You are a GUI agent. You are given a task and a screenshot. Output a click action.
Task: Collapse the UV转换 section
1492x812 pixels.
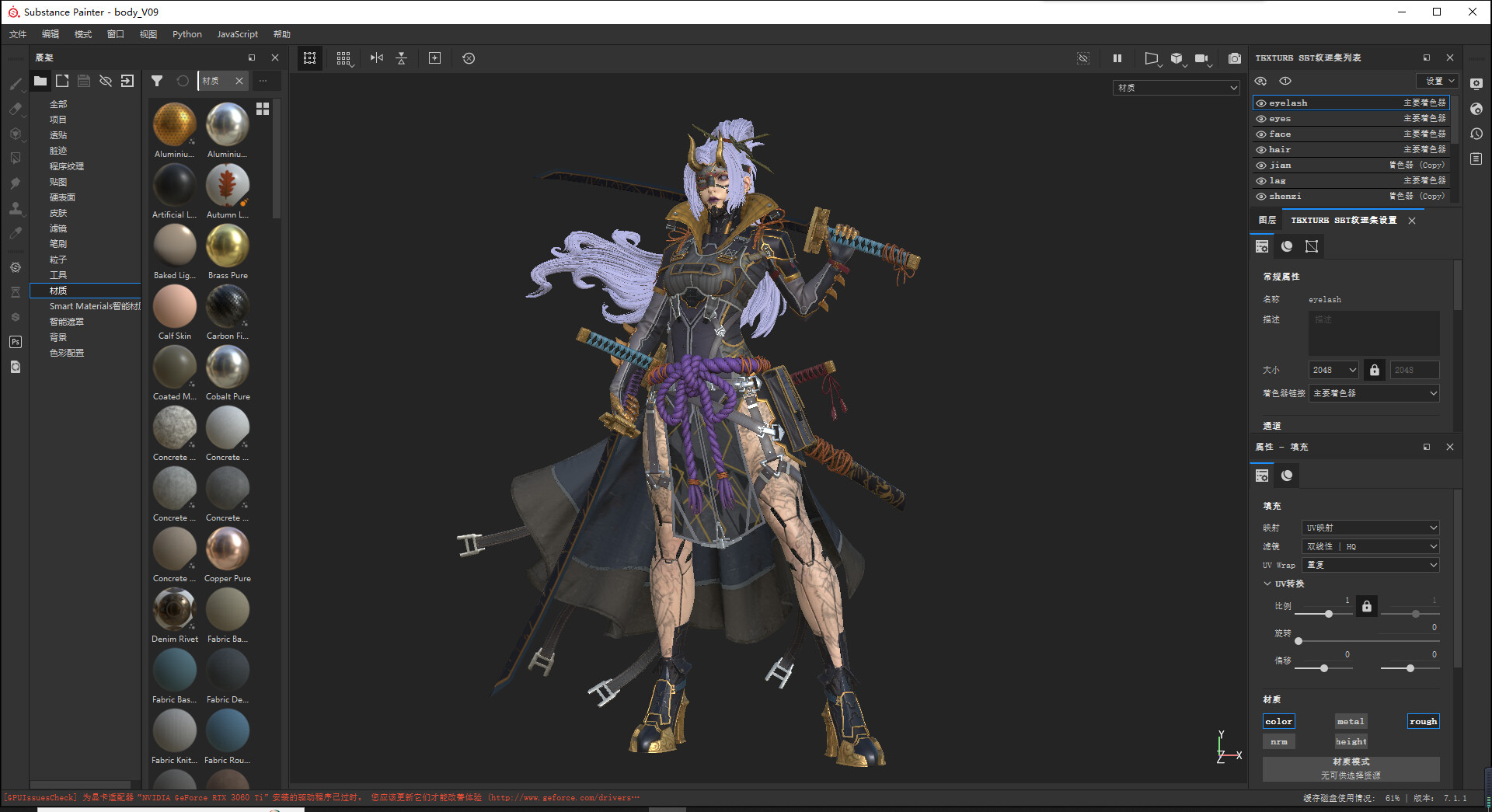[x=1268, y=584]
